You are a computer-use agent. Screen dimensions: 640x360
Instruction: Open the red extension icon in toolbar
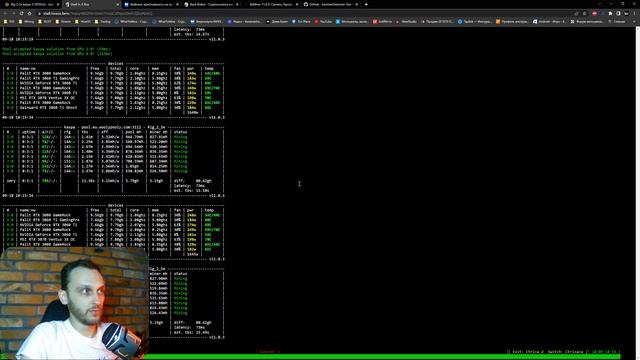coord(594,13)
